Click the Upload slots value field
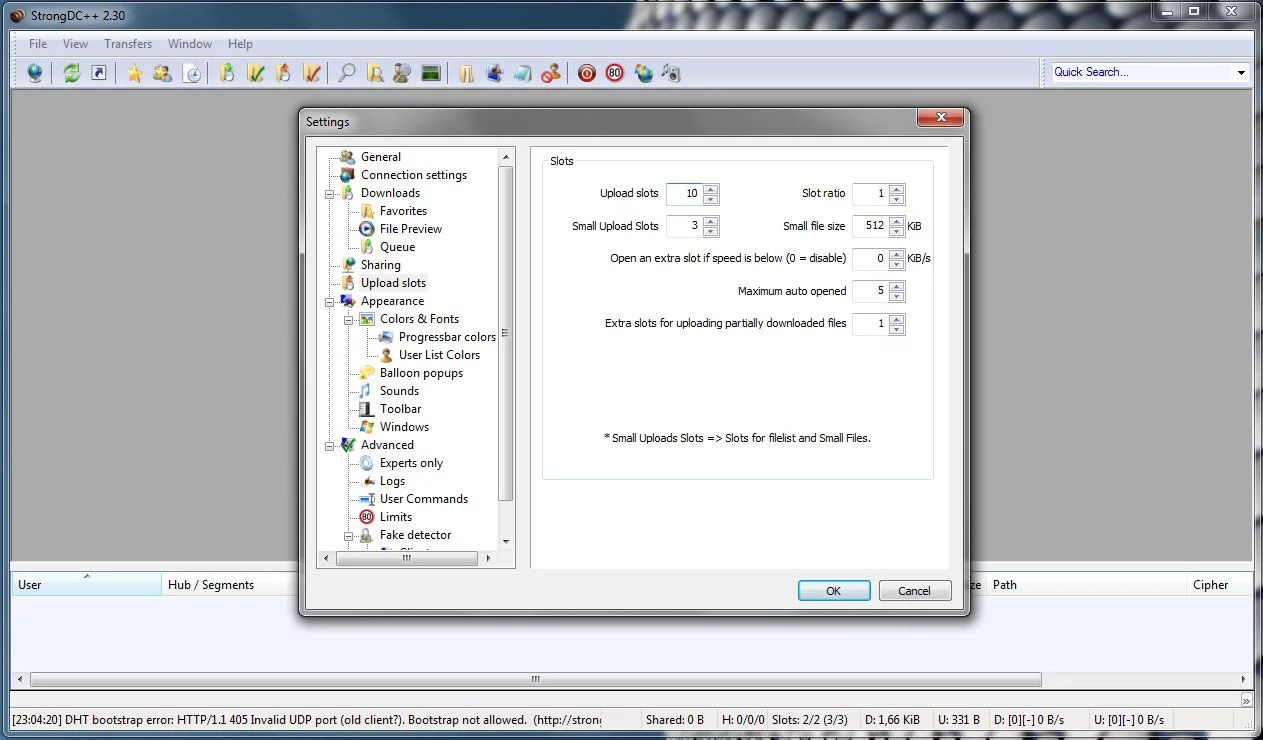The width and height of the screenshot is (1263, 740). tap(684, 194)
